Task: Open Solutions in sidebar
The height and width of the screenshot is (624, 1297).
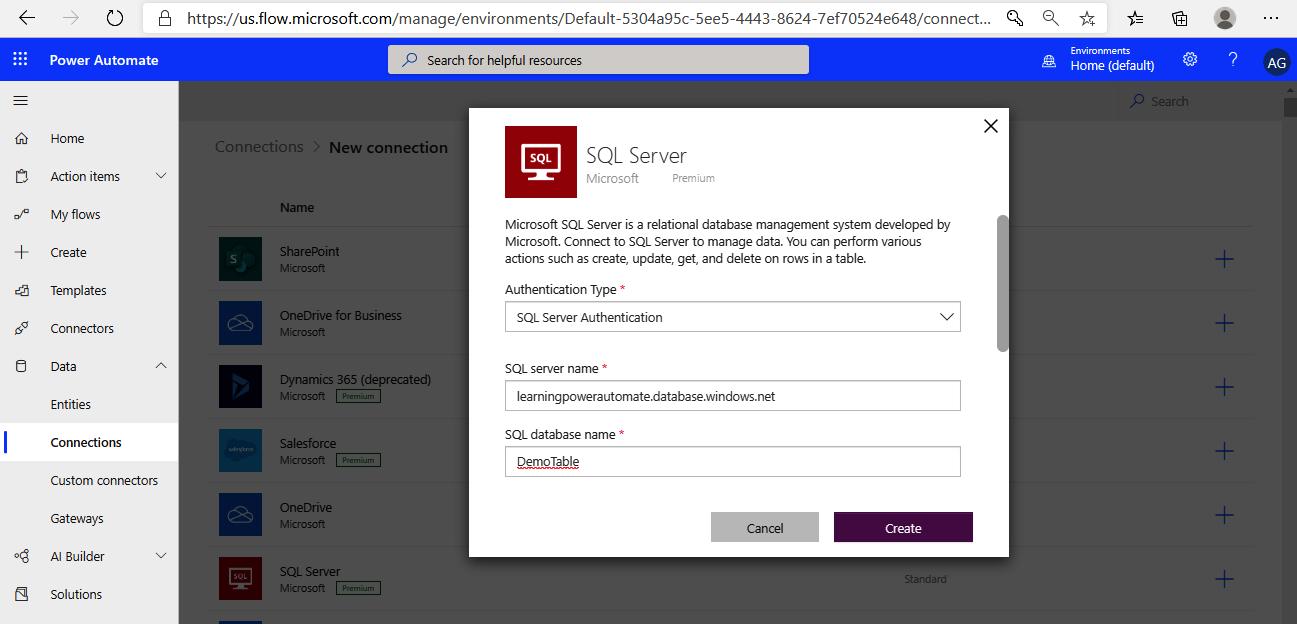Action: (x=76, y=595)
